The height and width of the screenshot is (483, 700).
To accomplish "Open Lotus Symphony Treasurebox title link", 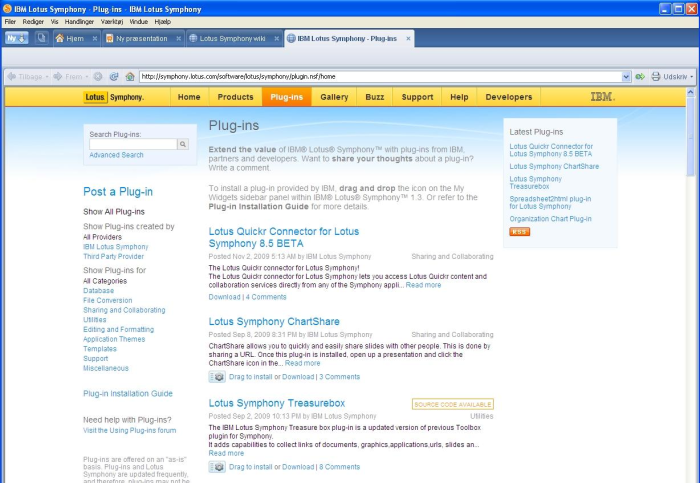I will point(277,403).
